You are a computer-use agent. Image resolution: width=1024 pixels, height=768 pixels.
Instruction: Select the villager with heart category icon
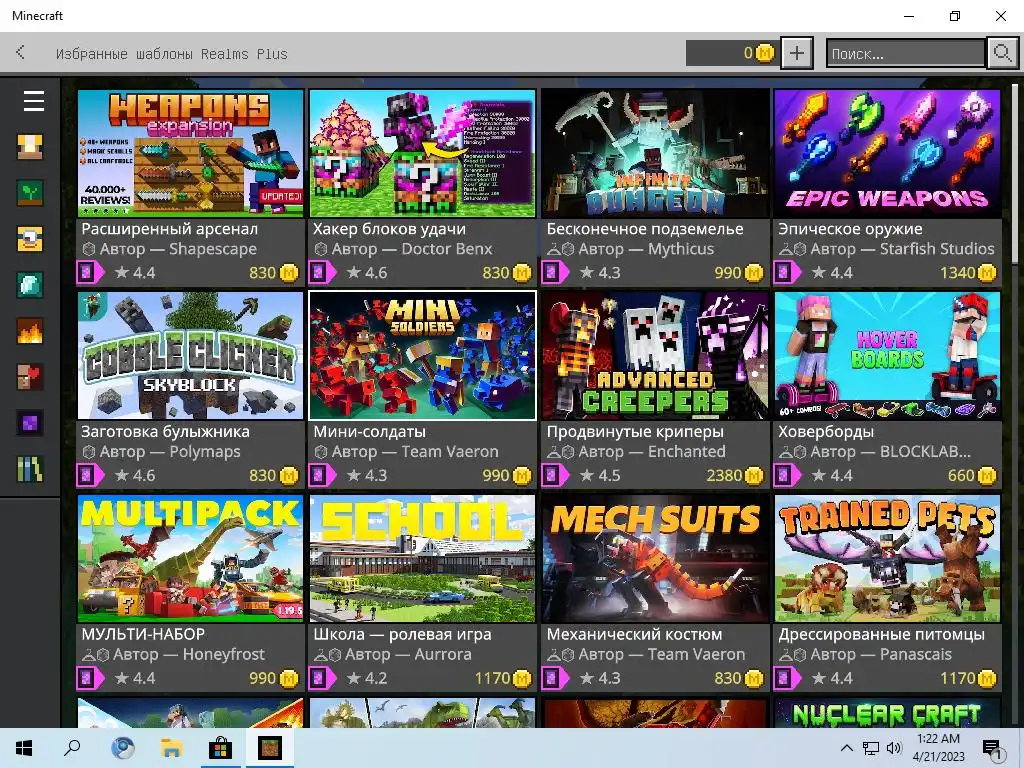30,377
